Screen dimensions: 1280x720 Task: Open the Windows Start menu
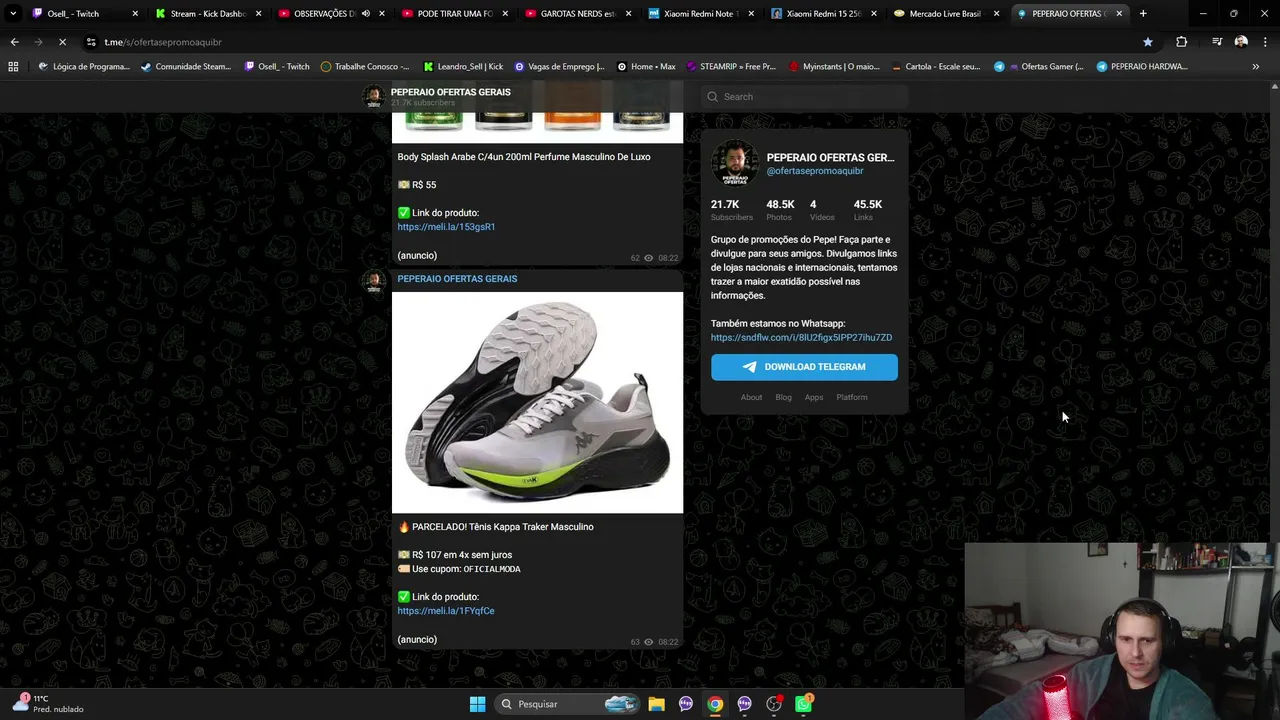(x=477, y=704)
